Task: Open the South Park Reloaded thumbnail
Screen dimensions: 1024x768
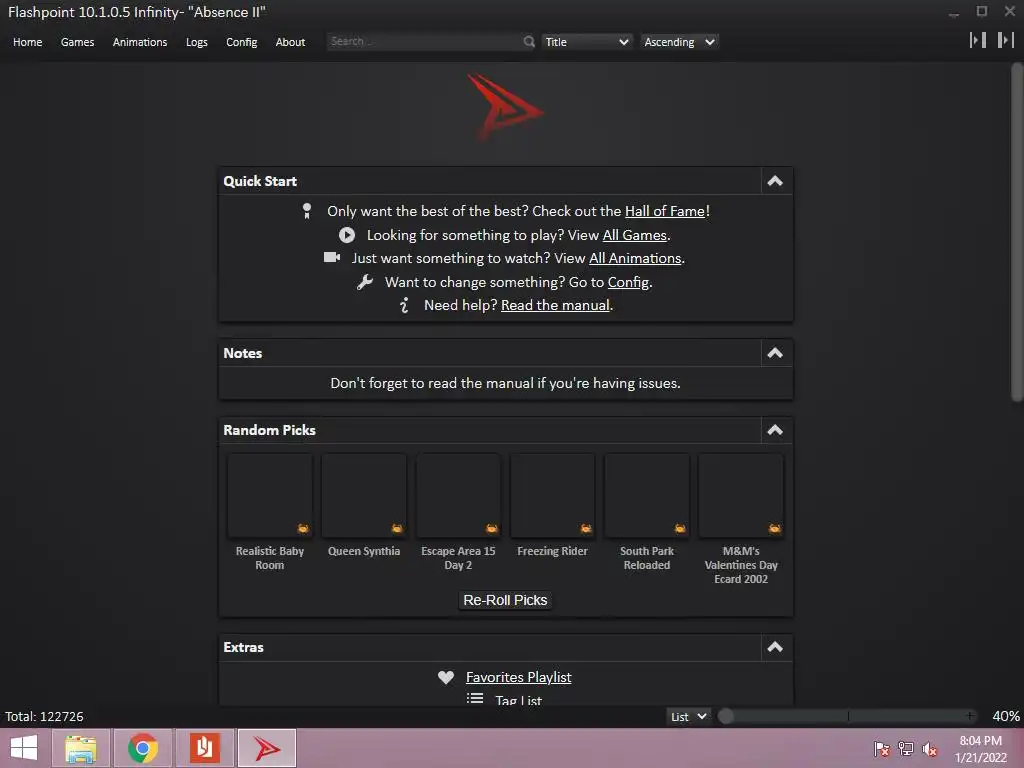Action: 647,496
